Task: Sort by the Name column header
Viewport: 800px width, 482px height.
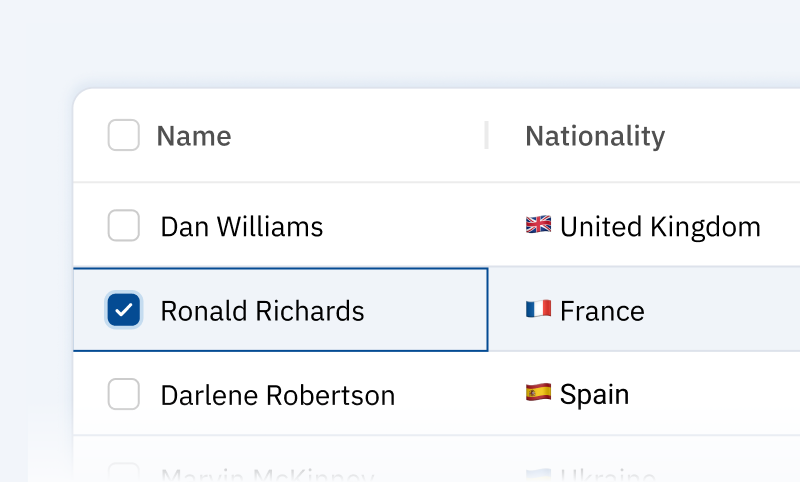Action: [194, 136]
